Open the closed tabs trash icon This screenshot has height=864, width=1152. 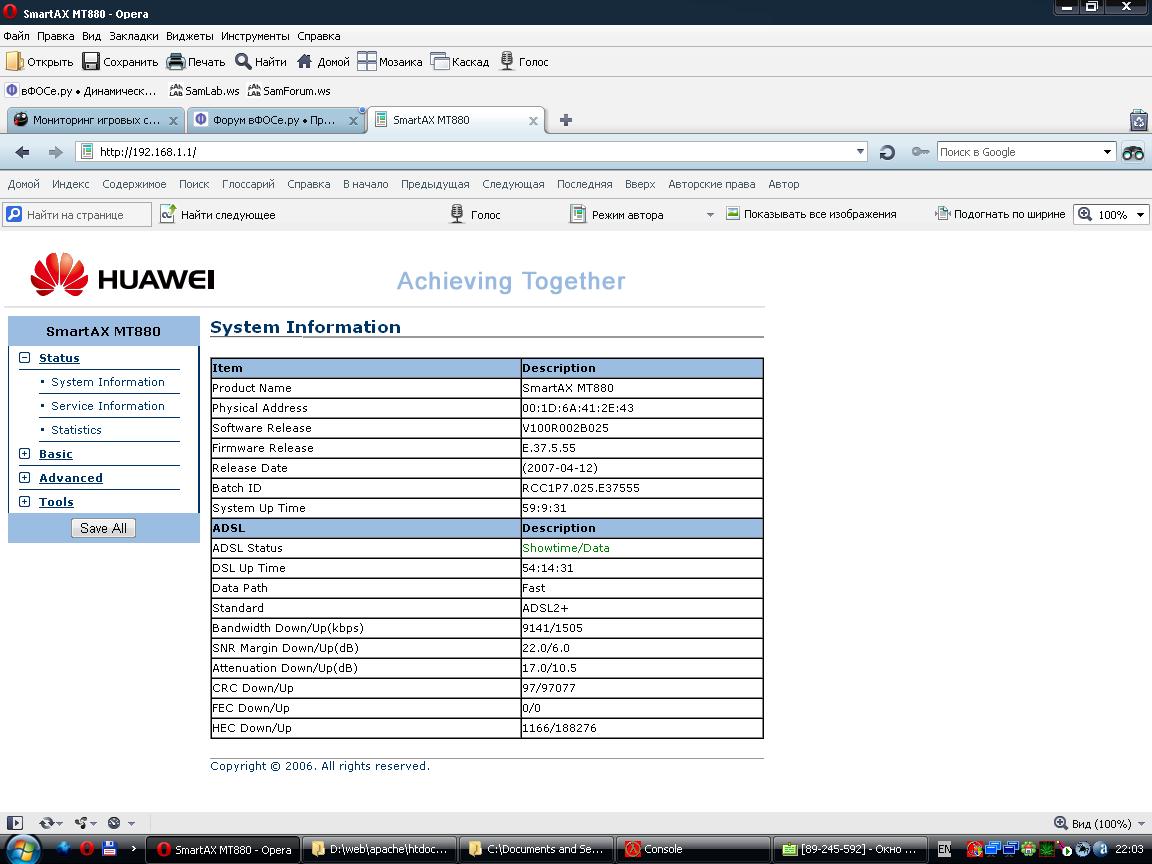(1138, 120)
